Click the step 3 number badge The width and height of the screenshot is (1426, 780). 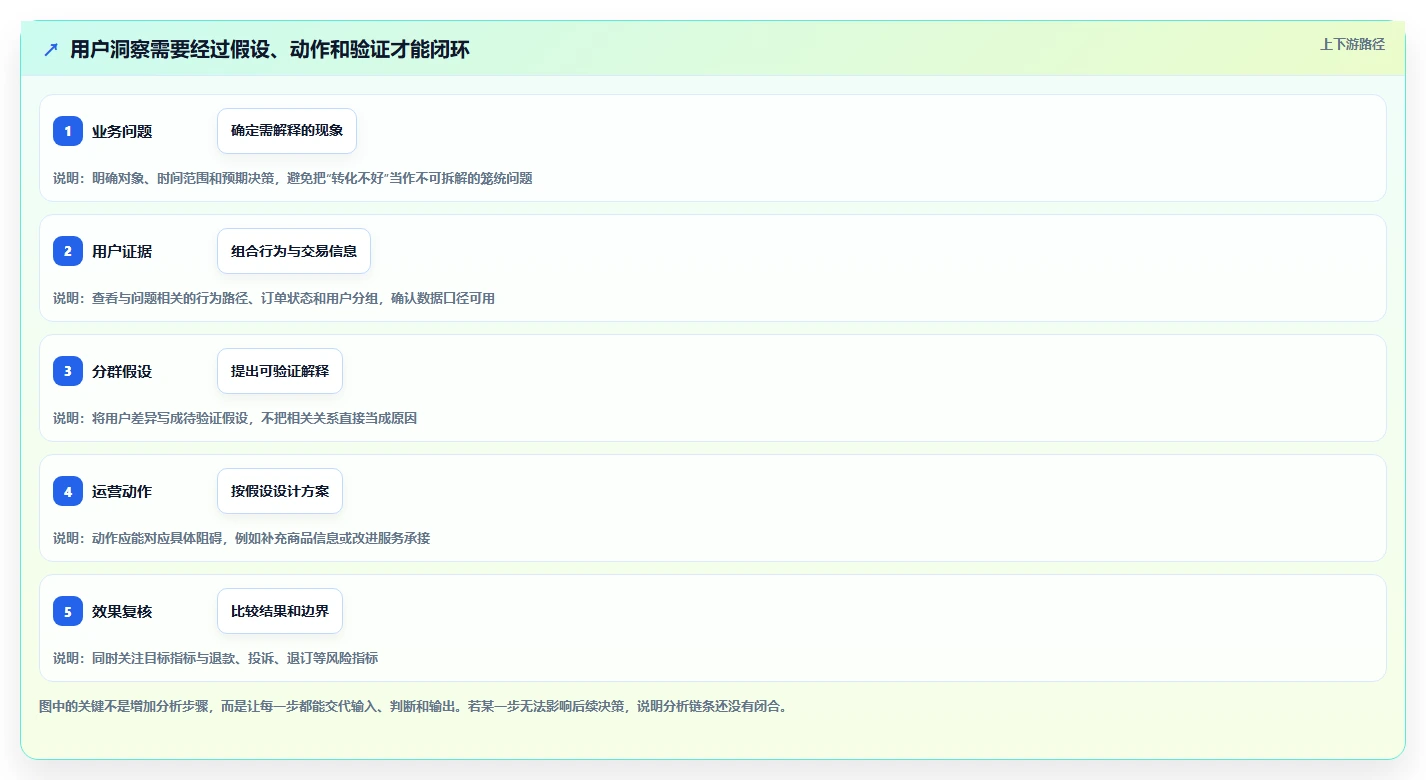(68, 371)
